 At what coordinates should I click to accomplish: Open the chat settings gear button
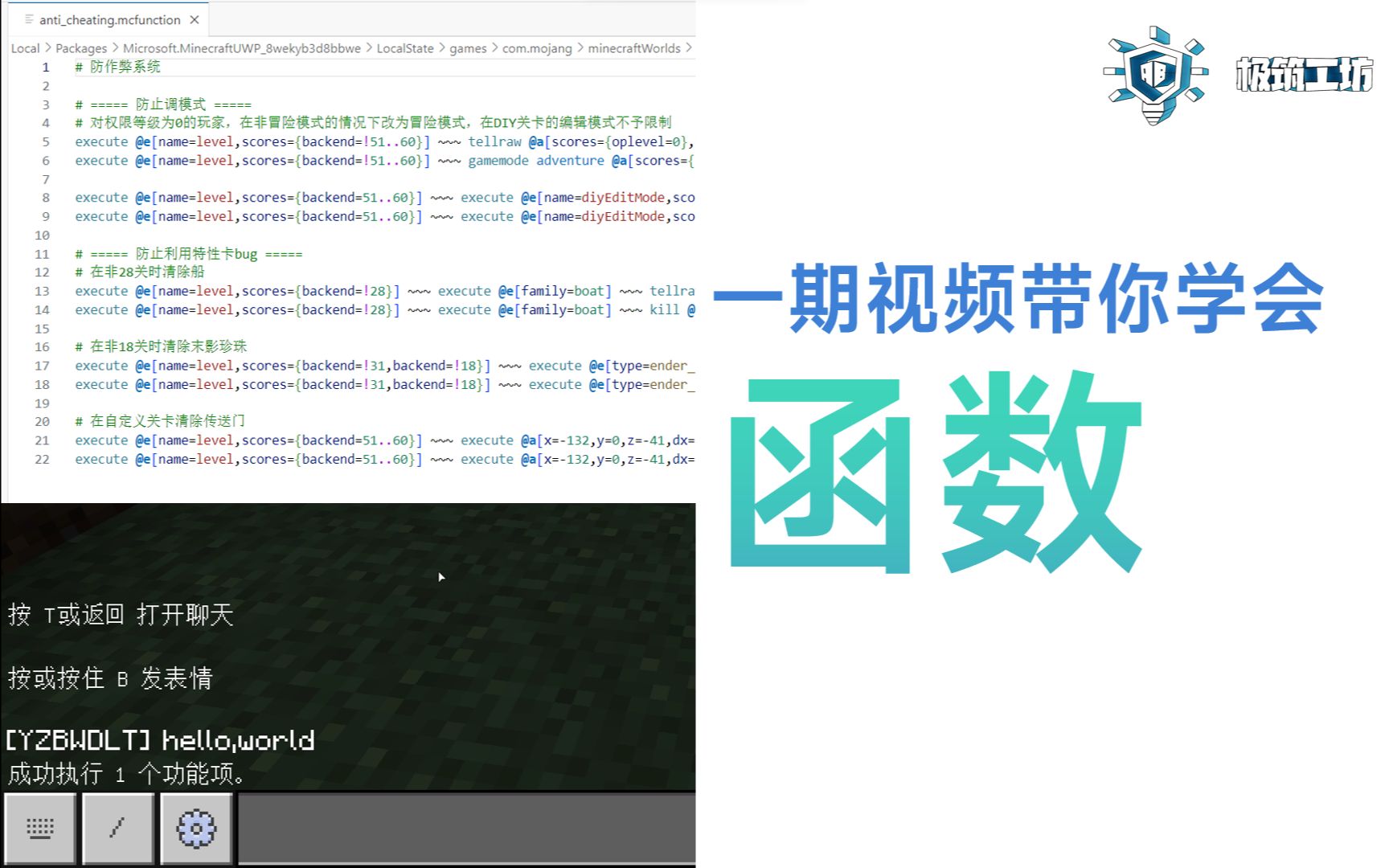[196, 828]
